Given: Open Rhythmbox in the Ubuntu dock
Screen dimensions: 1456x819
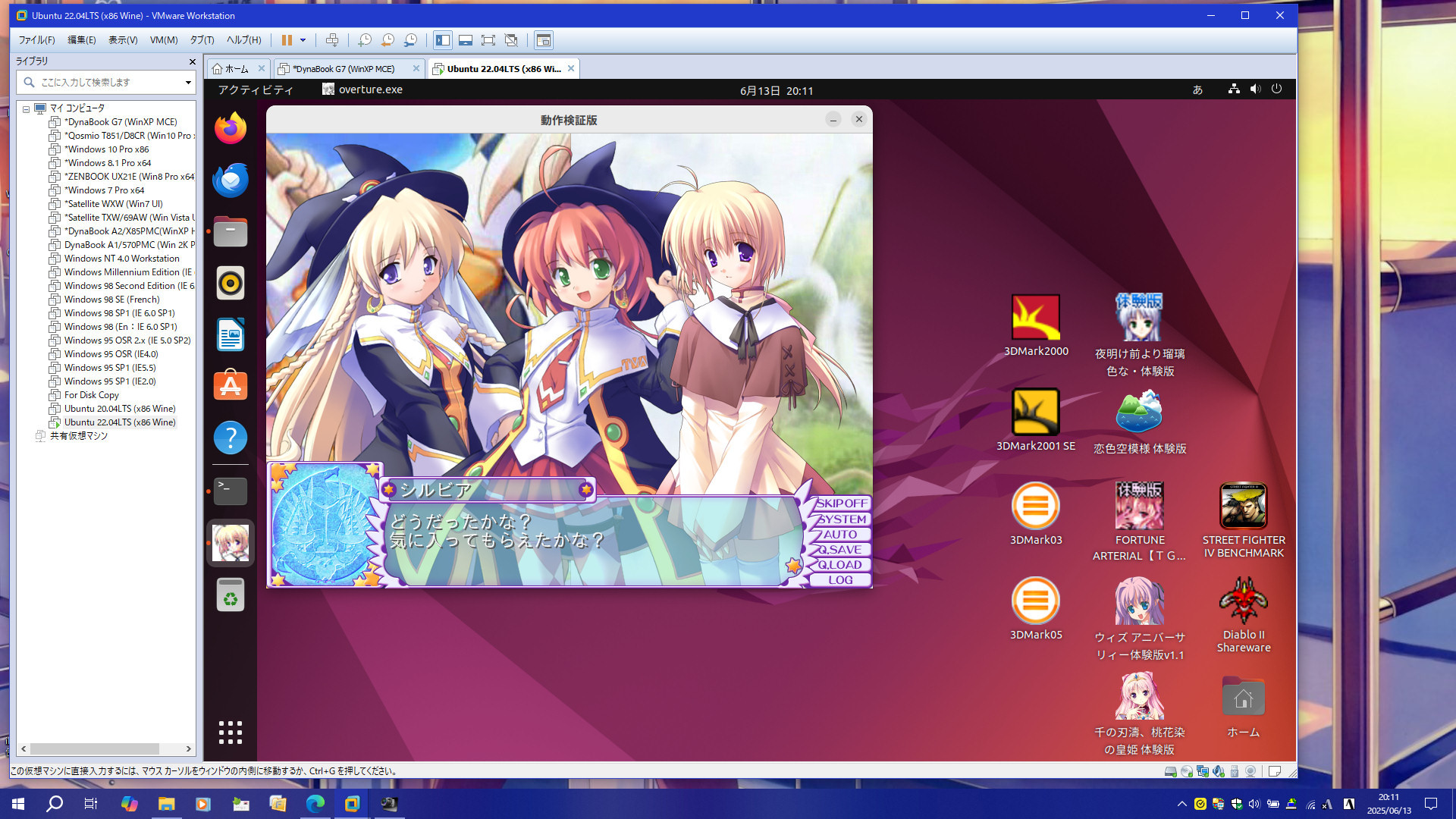Looking at the screenshot, I should (231, 284).
